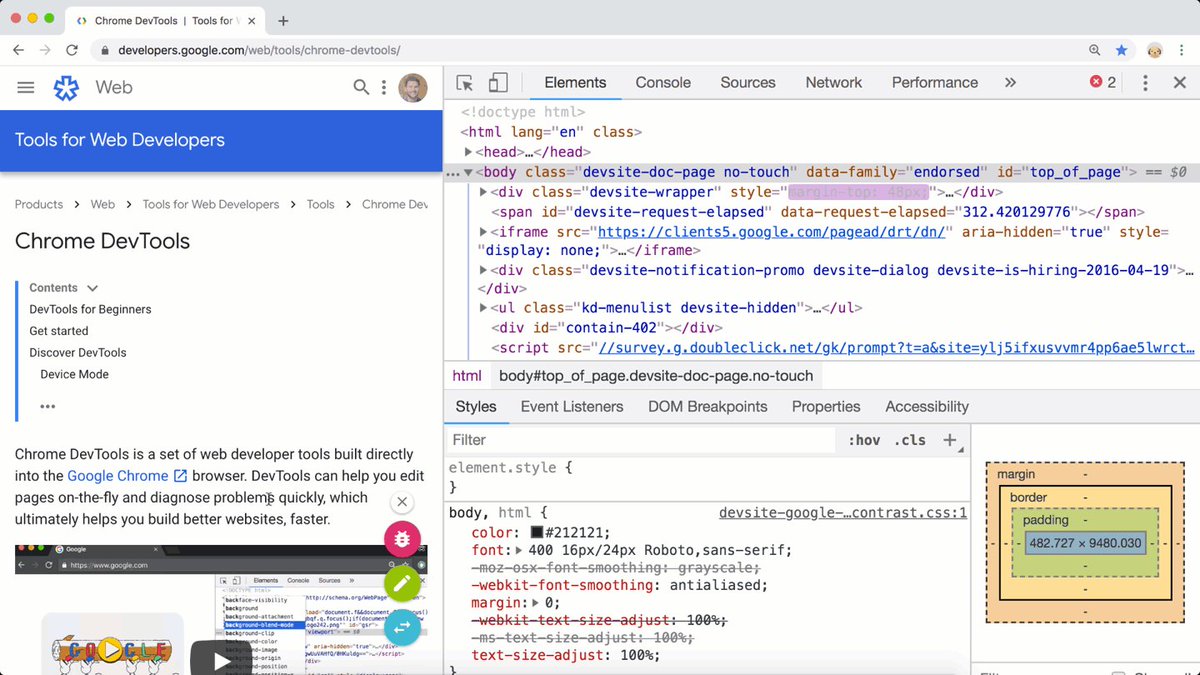1200x675 pixels.
Task: Jump to Discover DevTools section
Action: tap(78, 353)
